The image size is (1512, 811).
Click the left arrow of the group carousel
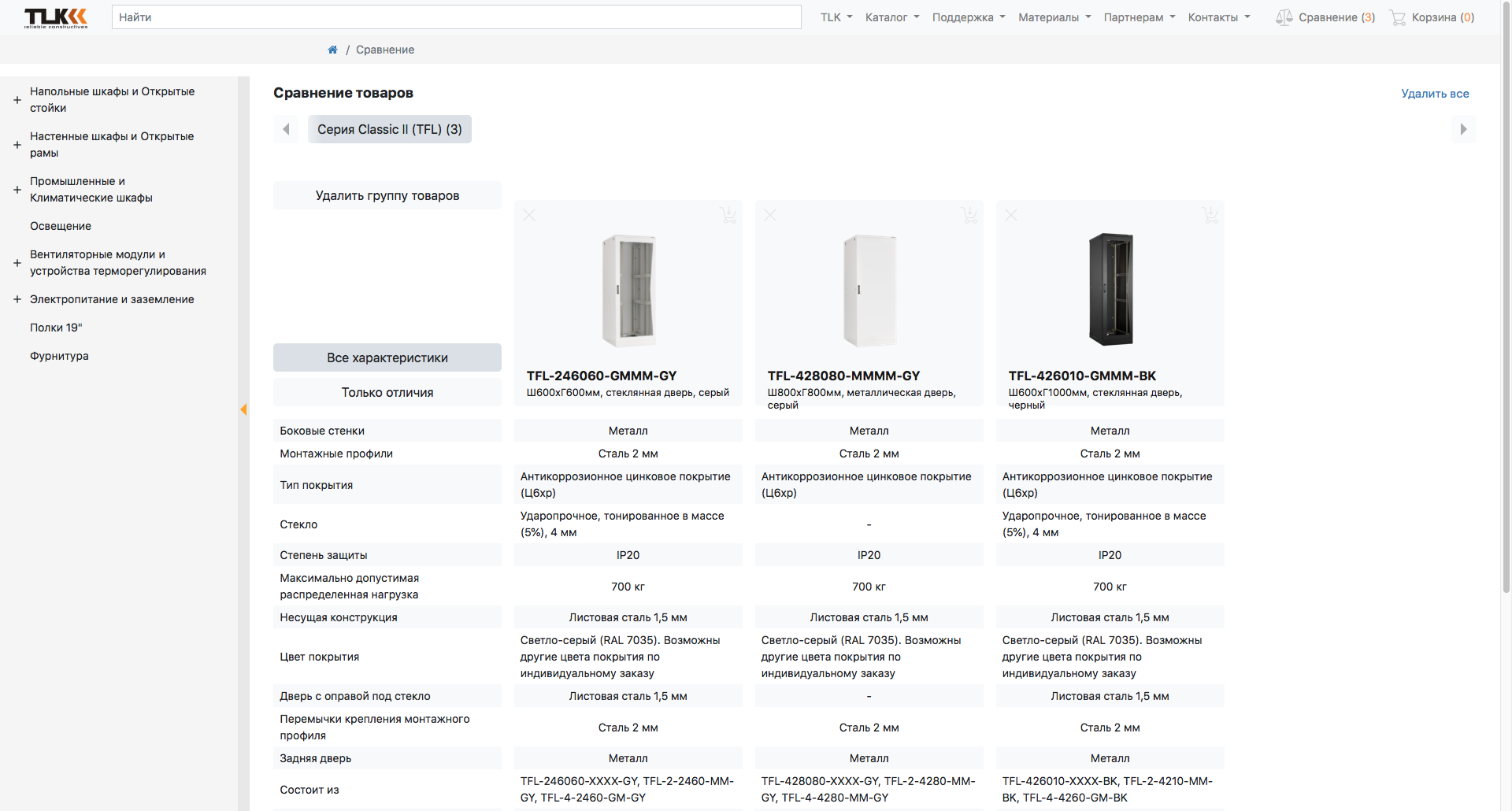click(x=286, y=129)
